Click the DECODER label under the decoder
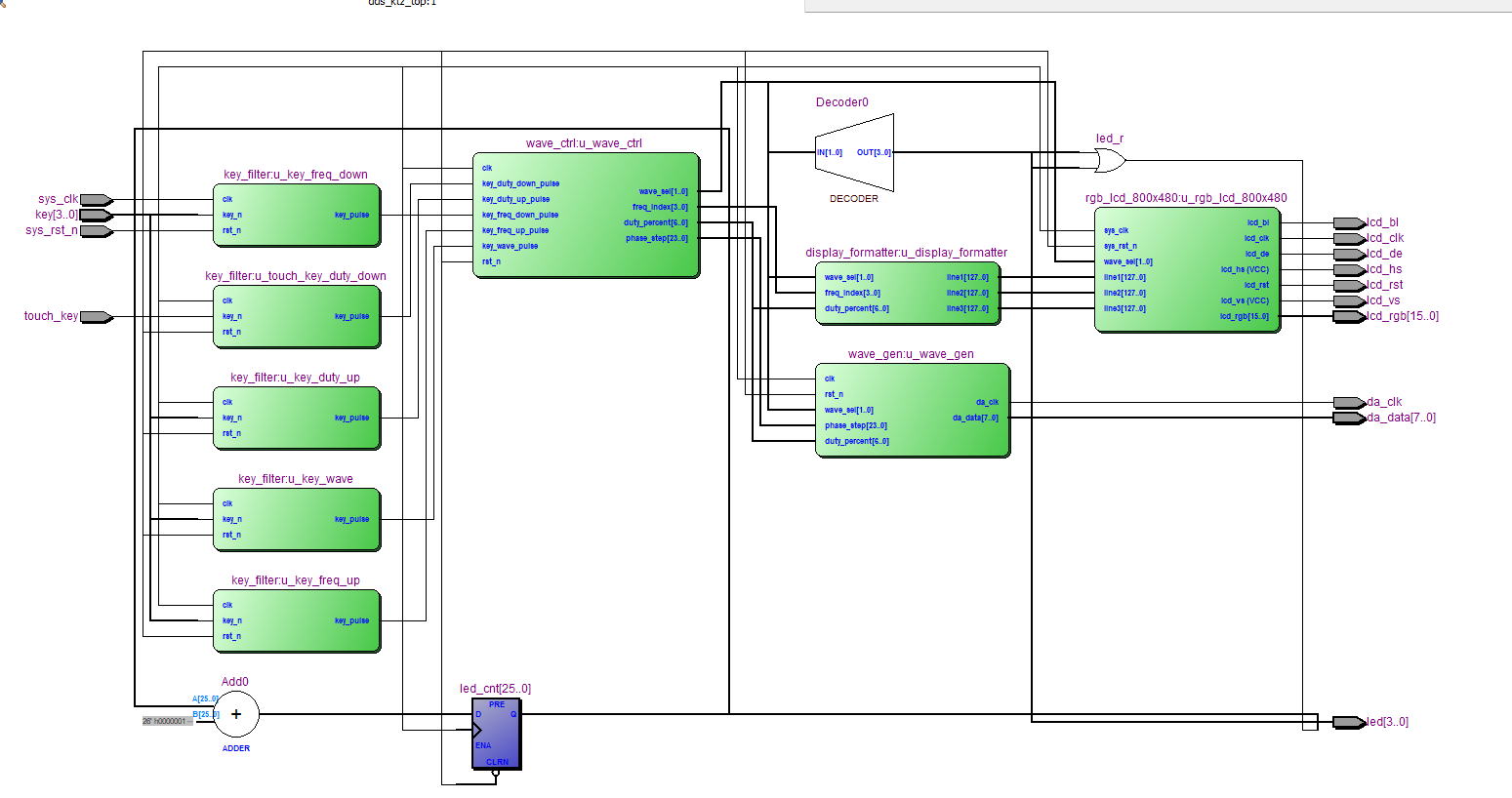The height and width of the screenshot is (798, 1512). click(854, 198)
